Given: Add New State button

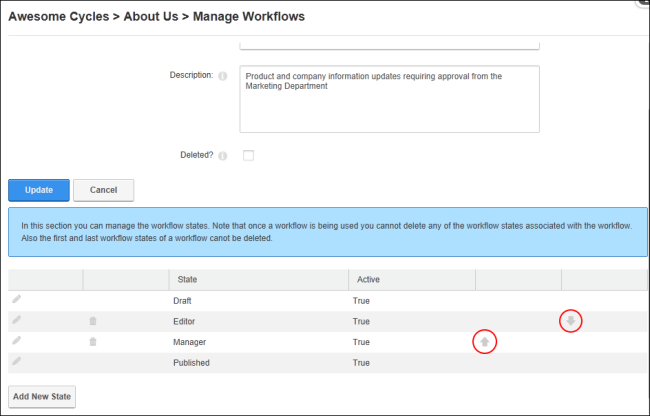Looking at the screenshot, I should (x=42, y=397).
